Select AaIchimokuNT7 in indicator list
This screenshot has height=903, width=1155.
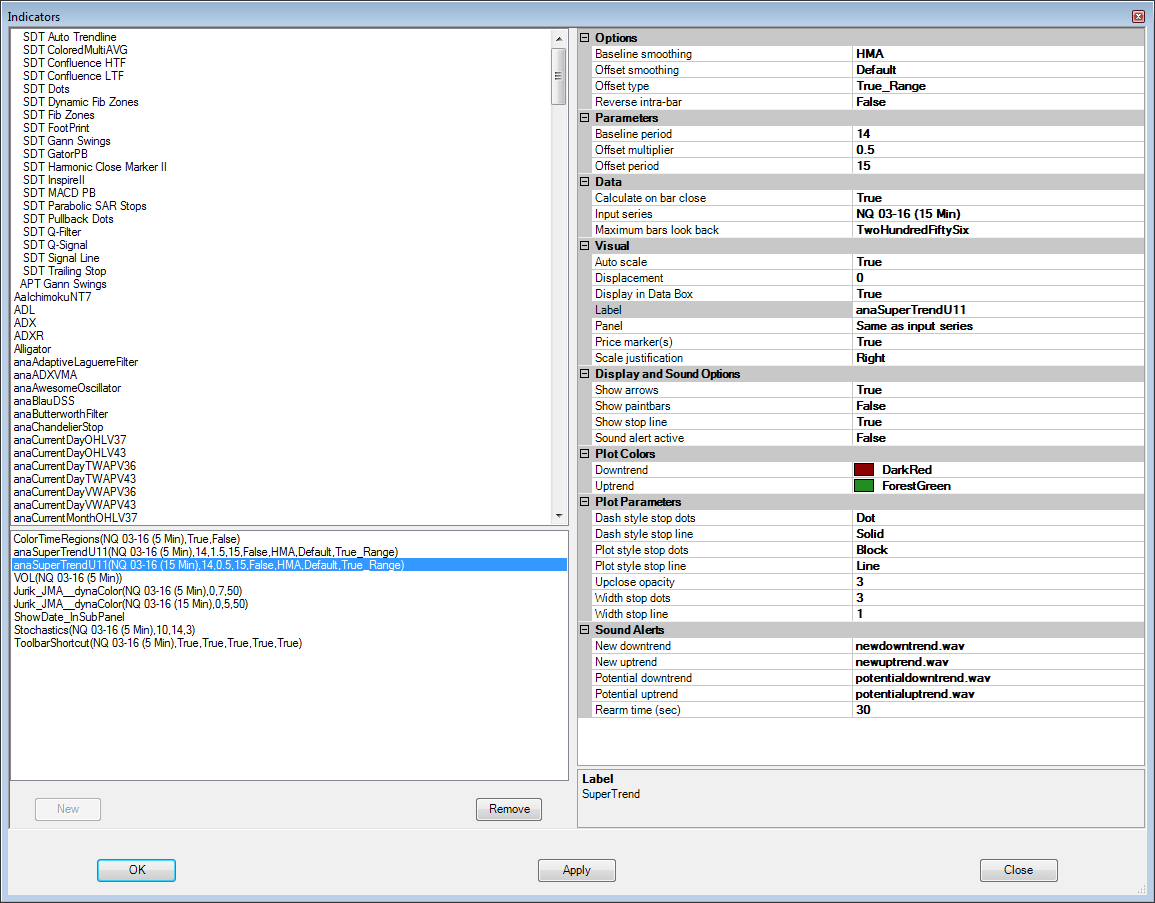(x=52, y=297)
